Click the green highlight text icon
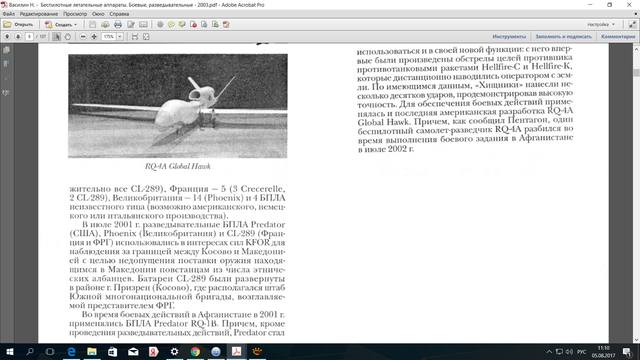The width and height of the screenshot is (640, 360). [182, 24]
